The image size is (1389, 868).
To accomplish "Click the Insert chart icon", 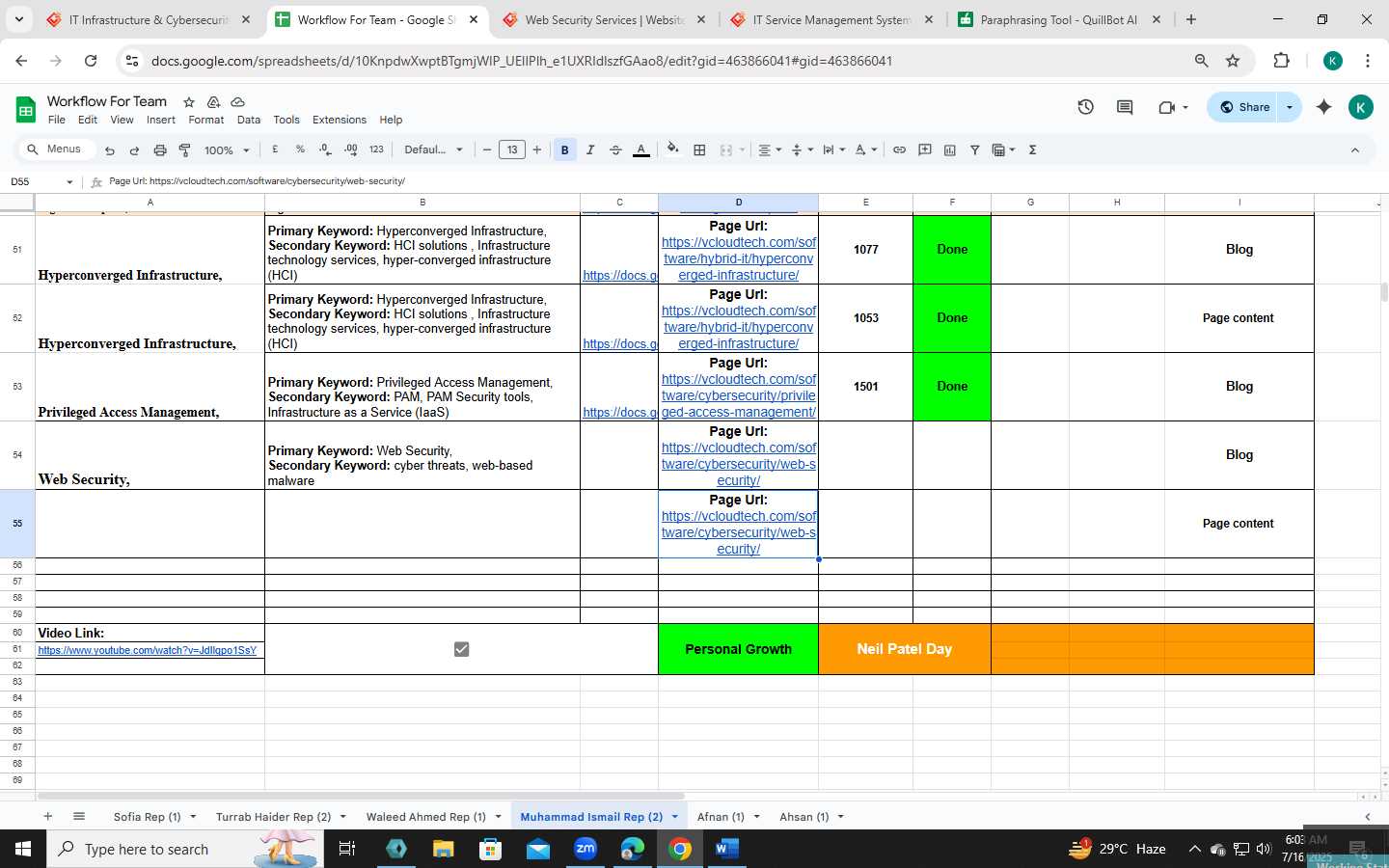I will (949, 149).
